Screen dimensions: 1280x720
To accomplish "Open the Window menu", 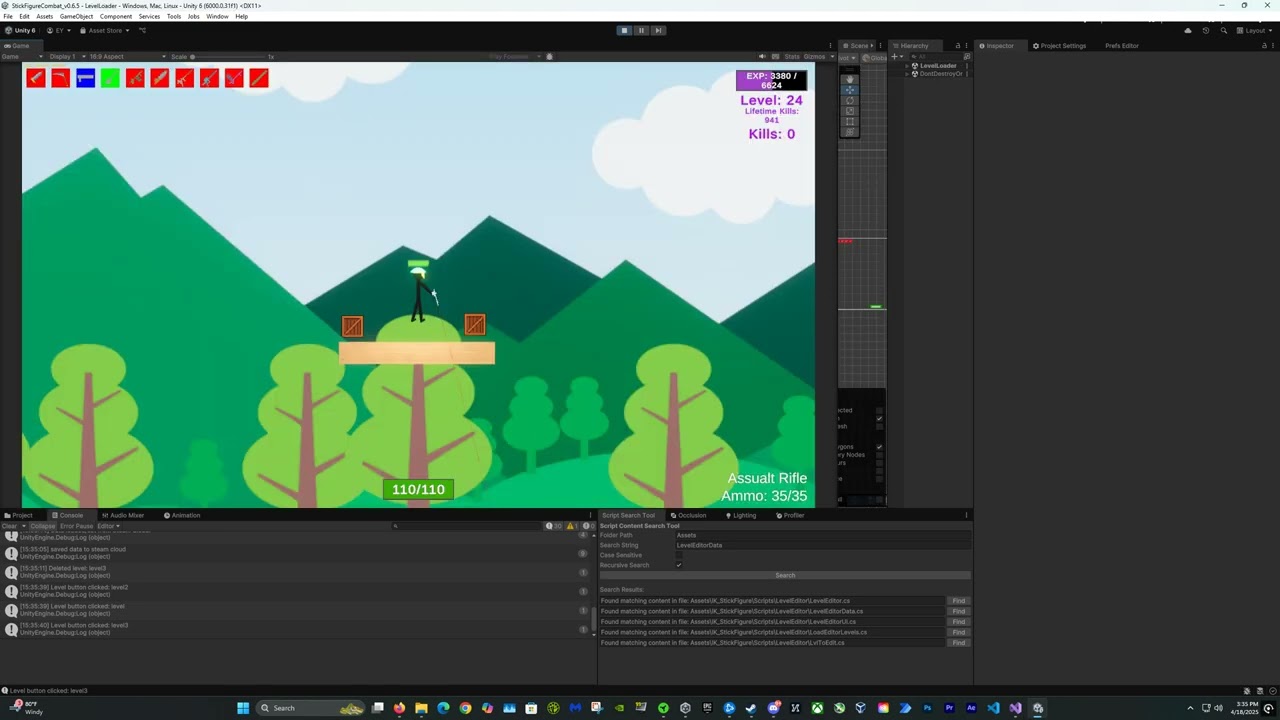I will point(217,16).
